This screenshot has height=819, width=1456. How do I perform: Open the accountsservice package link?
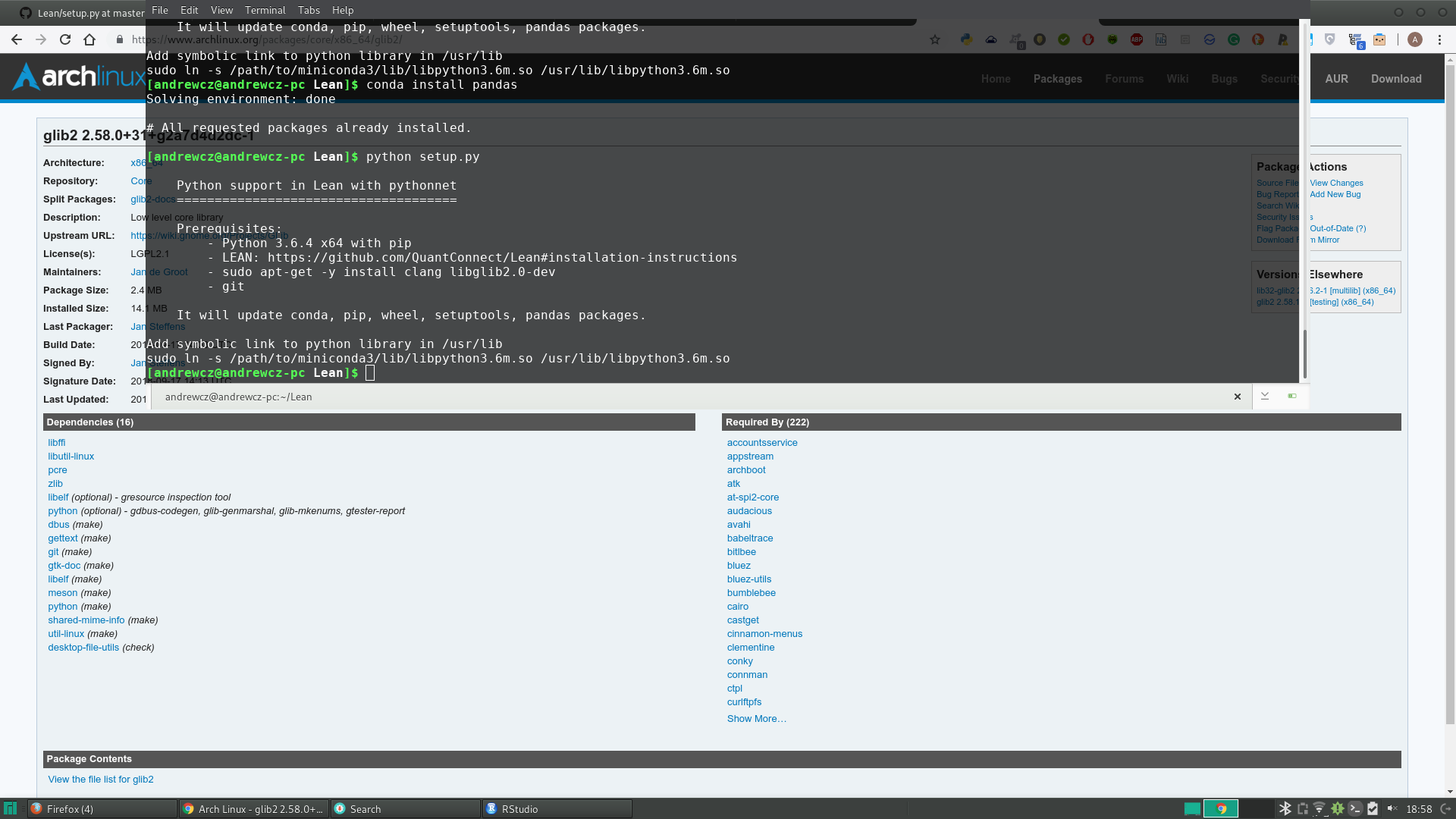(762, 443)
